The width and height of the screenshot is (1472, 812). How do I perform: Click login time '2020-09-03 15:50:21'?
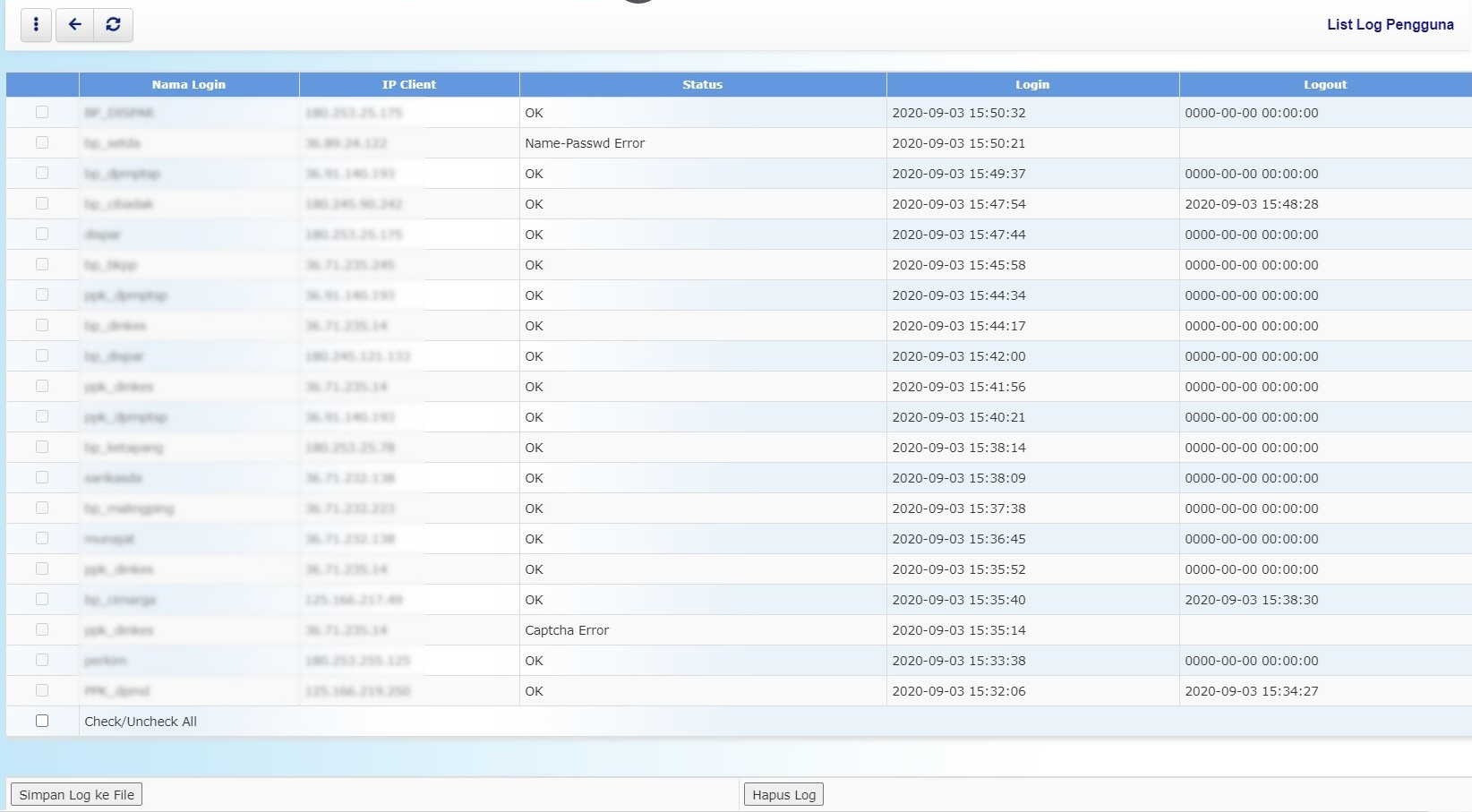coord(959,143)
